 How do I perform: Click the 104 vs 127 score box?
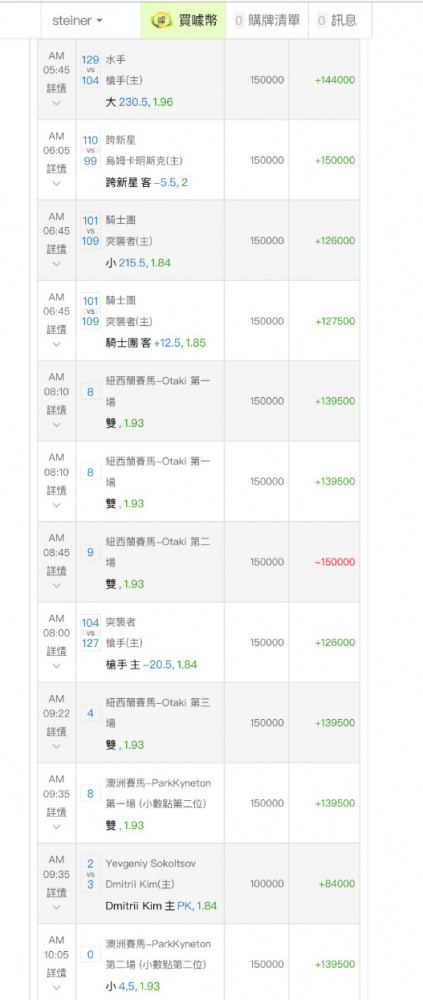pyautogui.click(x=91, y=632)
